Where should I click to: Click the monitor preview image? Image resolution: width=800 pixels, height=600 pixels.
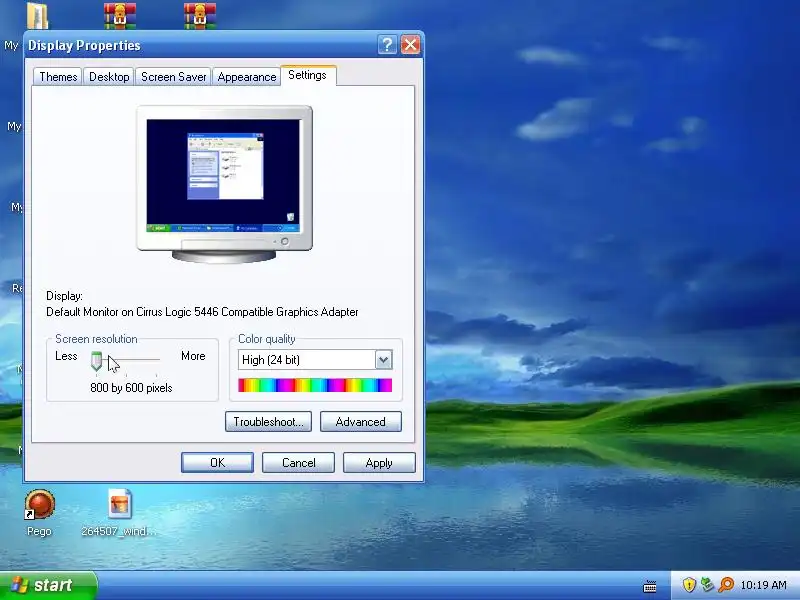[224, 184]
